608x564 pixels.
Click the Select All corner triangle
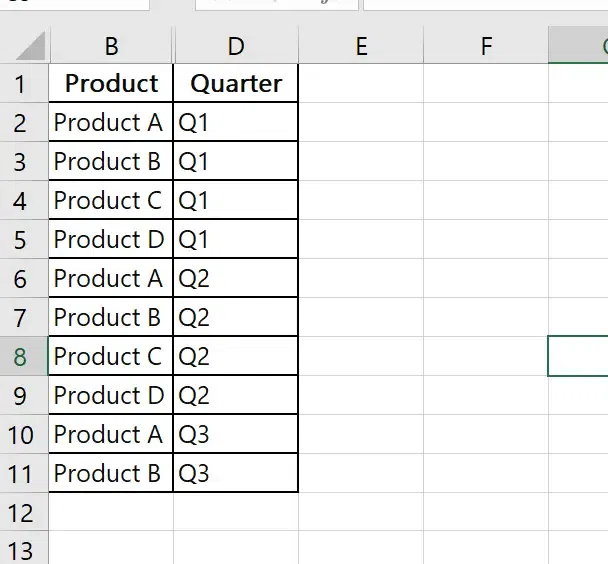pos(30,46)
